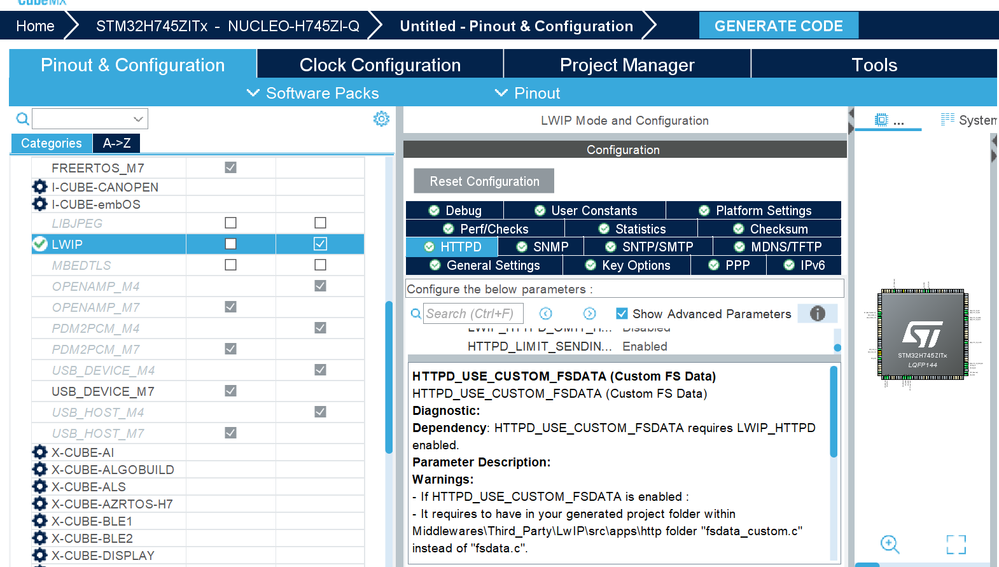The height and width of the screenshot is (567, 999).
Task: Open the MDNS/TFTP tab
Action: pyautogui.click(x=777, y=247)
